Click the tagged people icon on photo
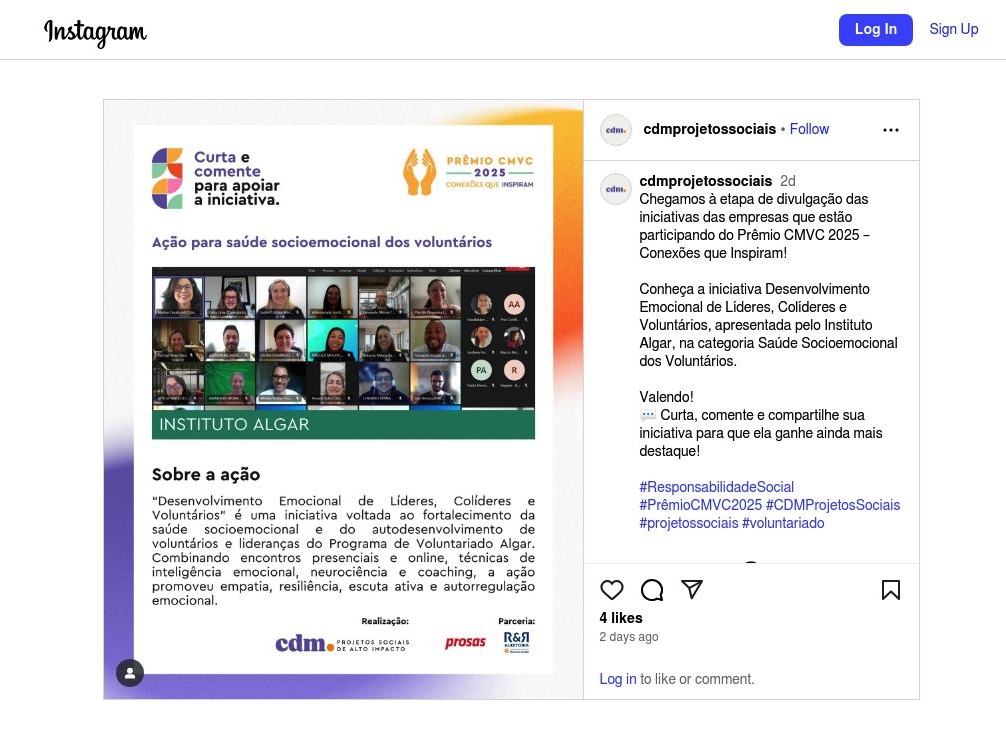The width and height of the screenshot is (1006, 730). click(130, 673)
